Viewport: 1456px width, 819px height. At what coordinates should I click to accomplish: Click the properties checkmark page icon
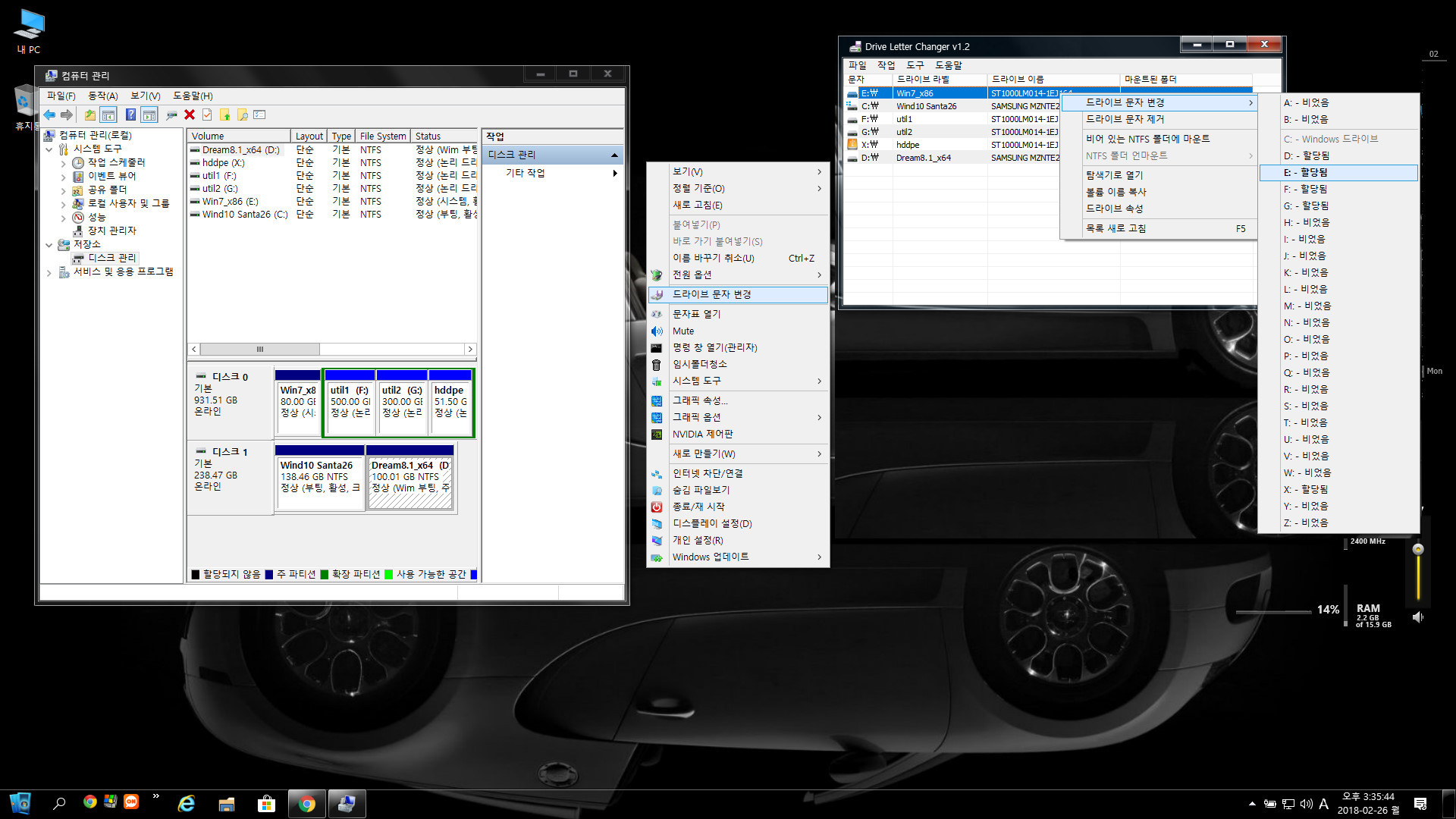coord(207,115)
